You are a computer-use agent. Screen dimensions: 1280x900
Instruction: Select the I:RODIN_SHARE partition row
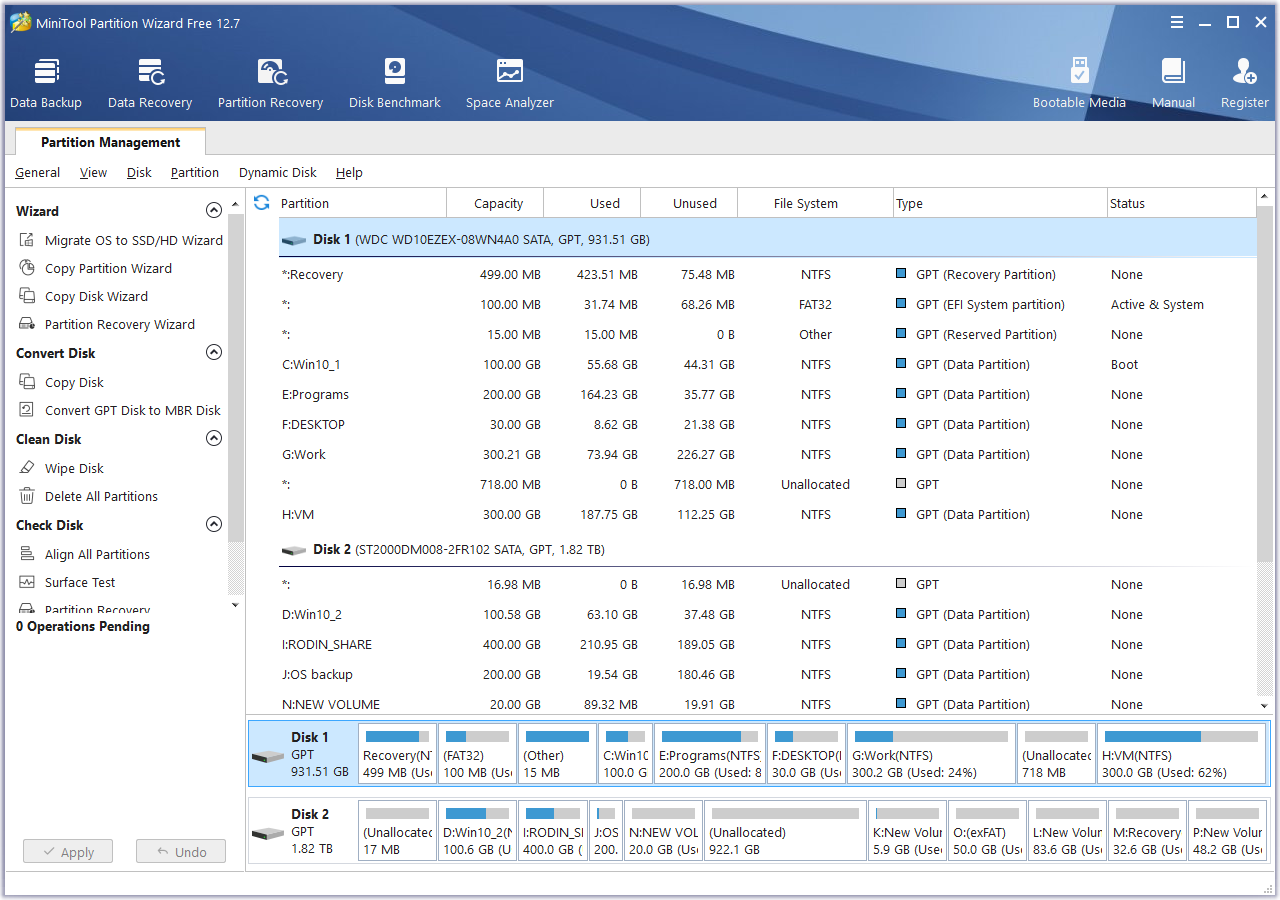click(x=767, y=645)
